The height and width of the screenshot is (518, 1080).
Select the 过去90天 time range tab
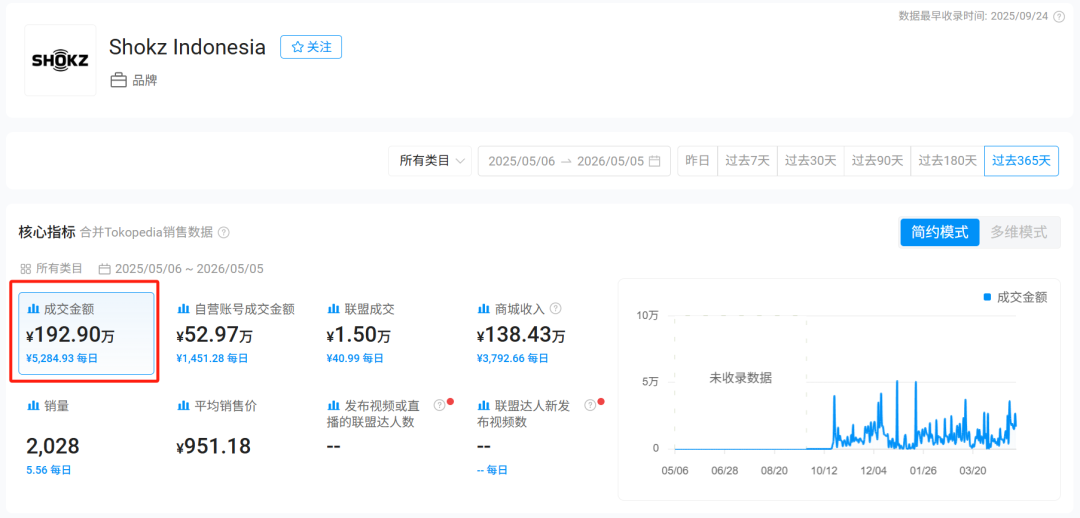click(x=878, y=161)
